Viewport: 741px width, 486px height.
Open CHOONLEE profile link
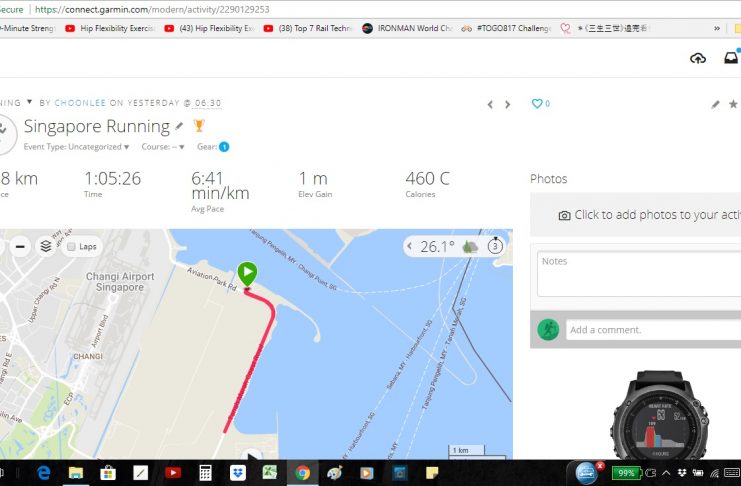click(80, 103)
